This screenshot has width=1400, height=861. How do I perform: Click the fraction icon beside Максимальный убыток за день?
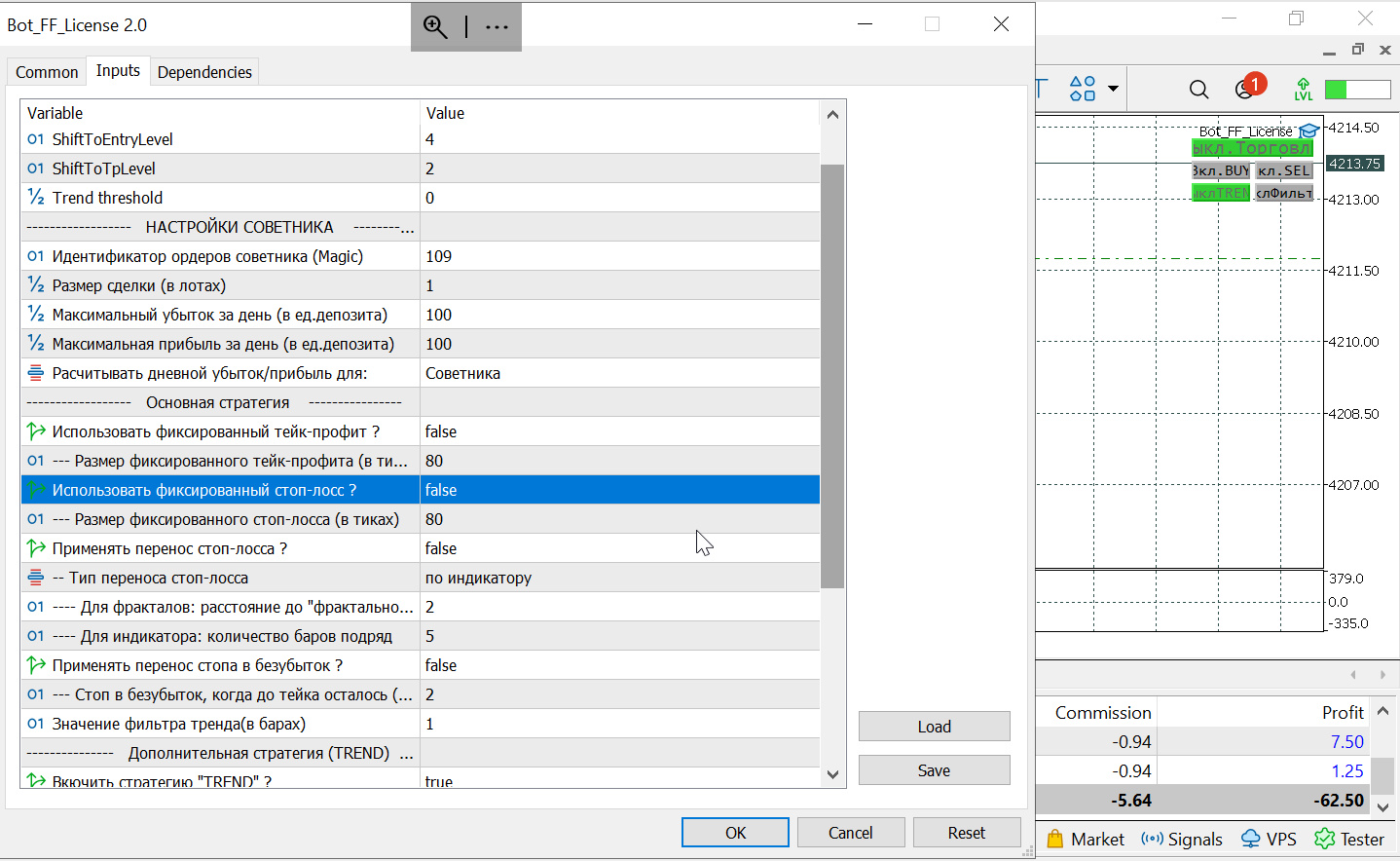pyautogui.click(x=36, y=315)
